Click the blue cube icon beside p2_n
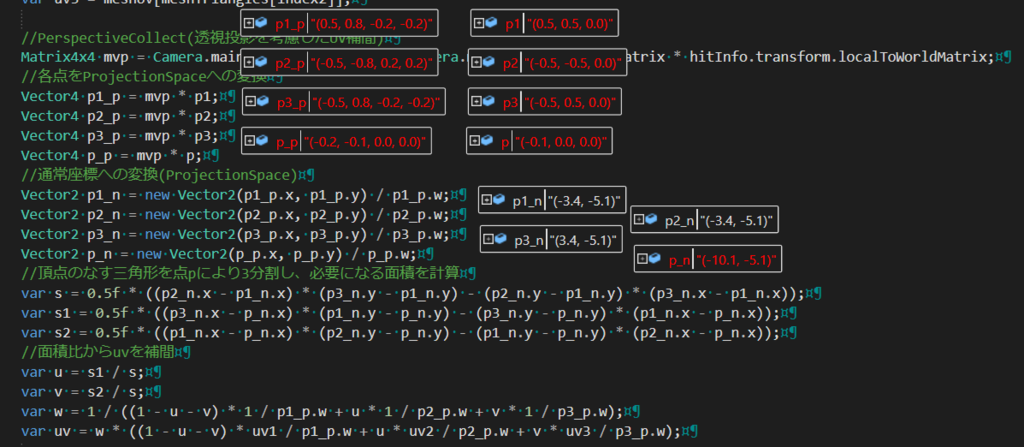The width and height of the screenshot is (1024, 447). (651, 220)
